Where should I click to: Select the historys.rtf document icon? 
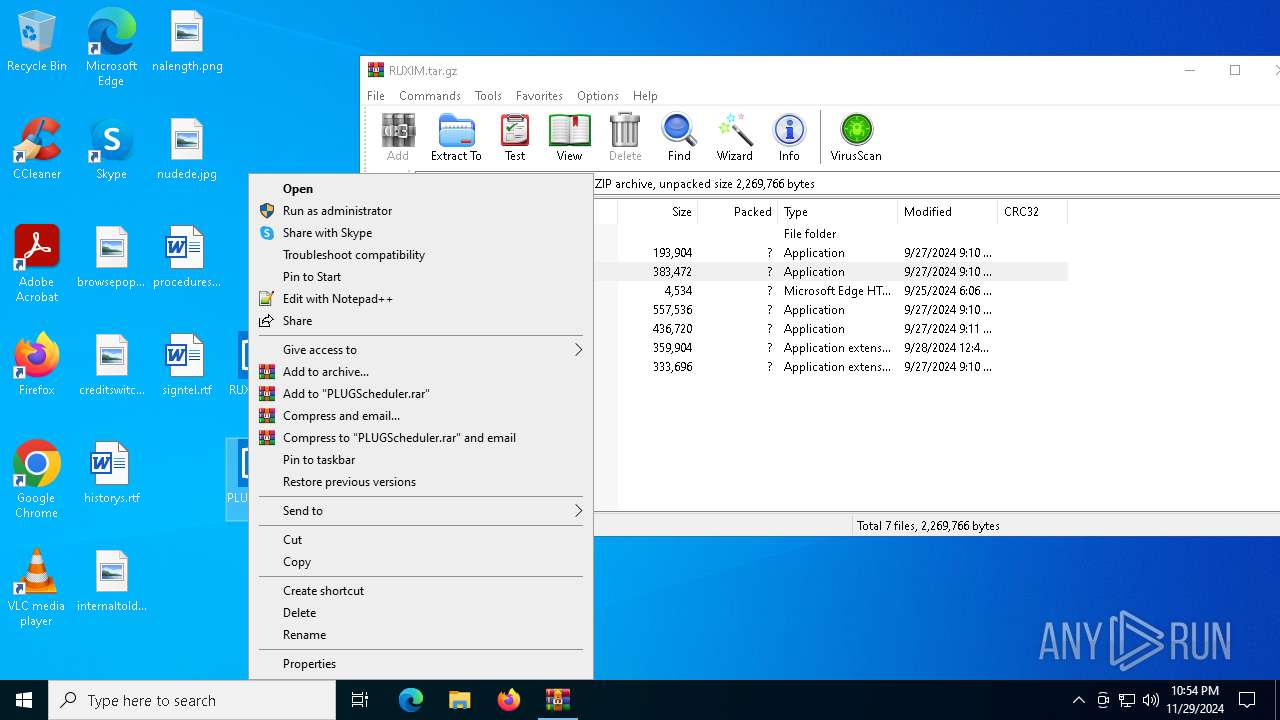pos(111,473)
